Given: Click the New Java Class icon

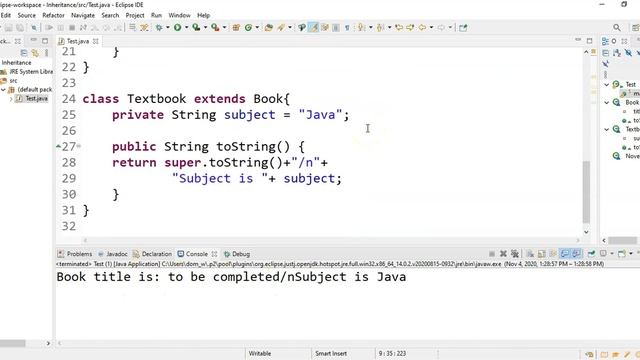Looking at the screenshot, I should [248, 27].
